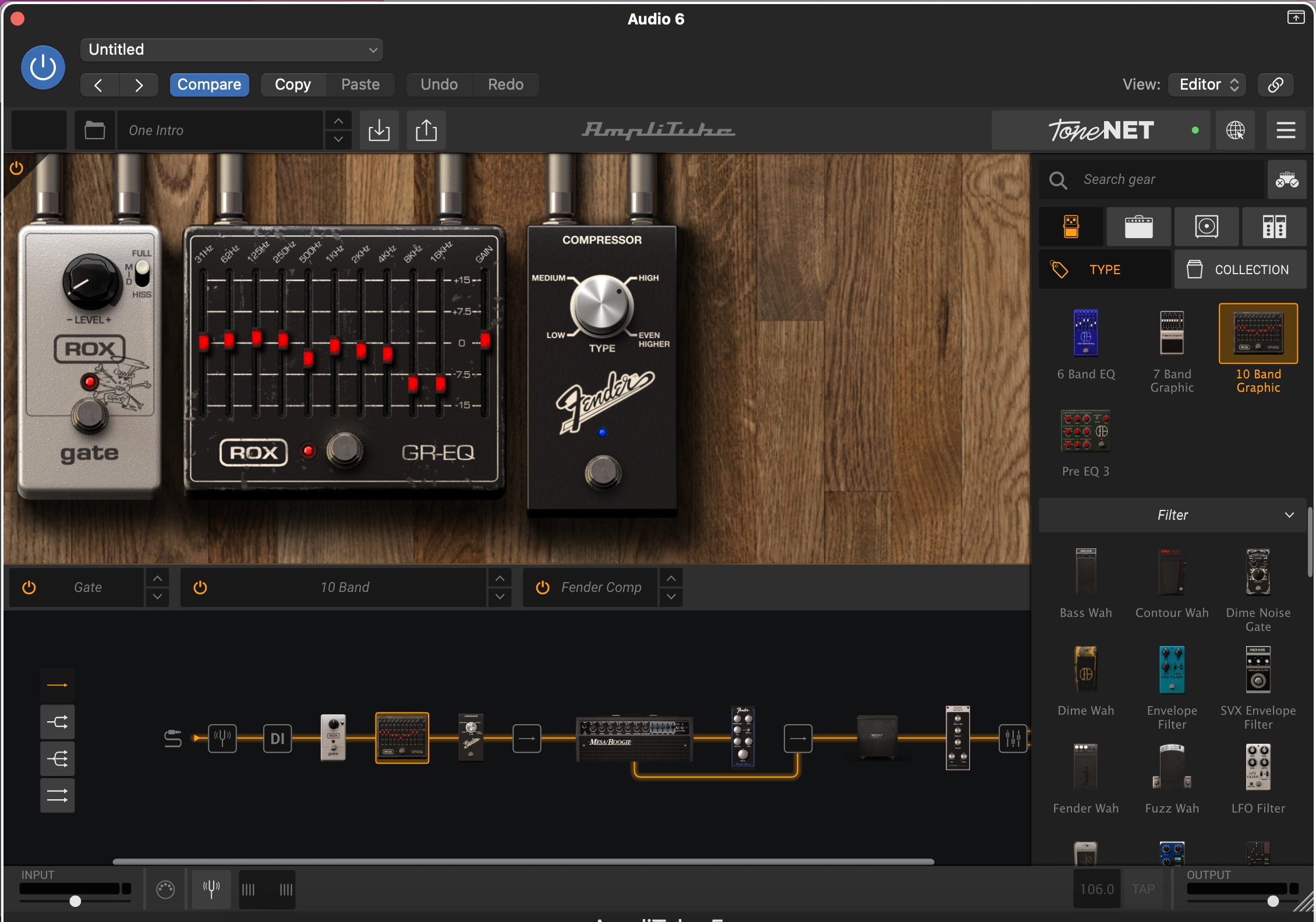
Task: Select the Mesa Boogie amp in chain
Action: 634,738
